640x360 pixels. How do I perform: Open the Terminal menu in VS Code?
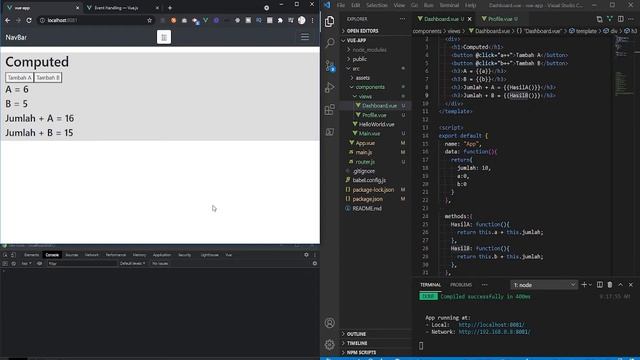pyautogui.click(x=449, y=5)
